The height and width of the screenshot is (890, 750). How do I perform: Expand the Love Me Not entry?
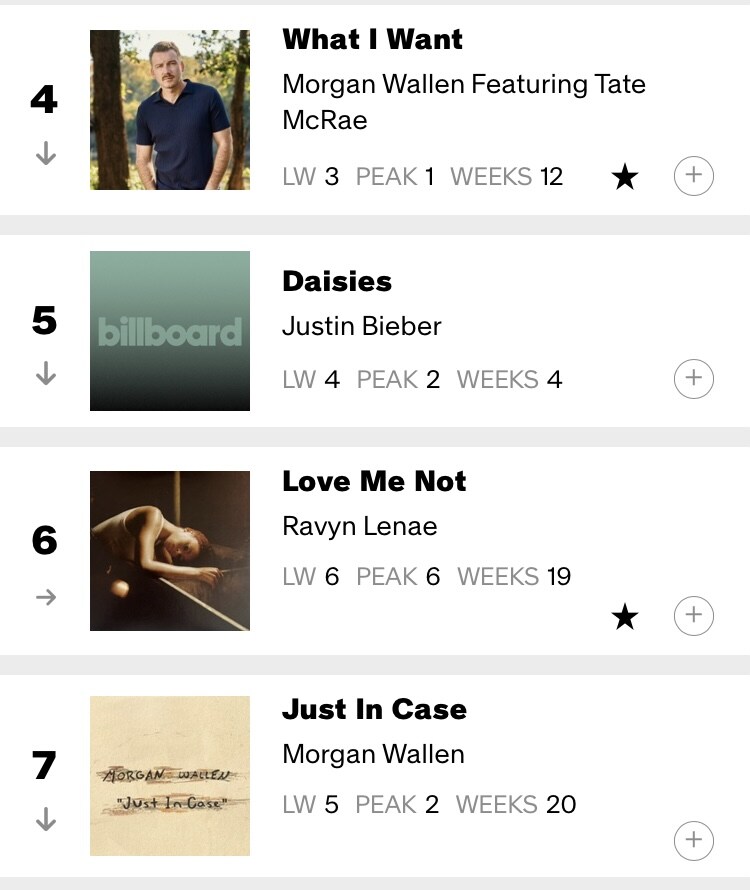694,615
